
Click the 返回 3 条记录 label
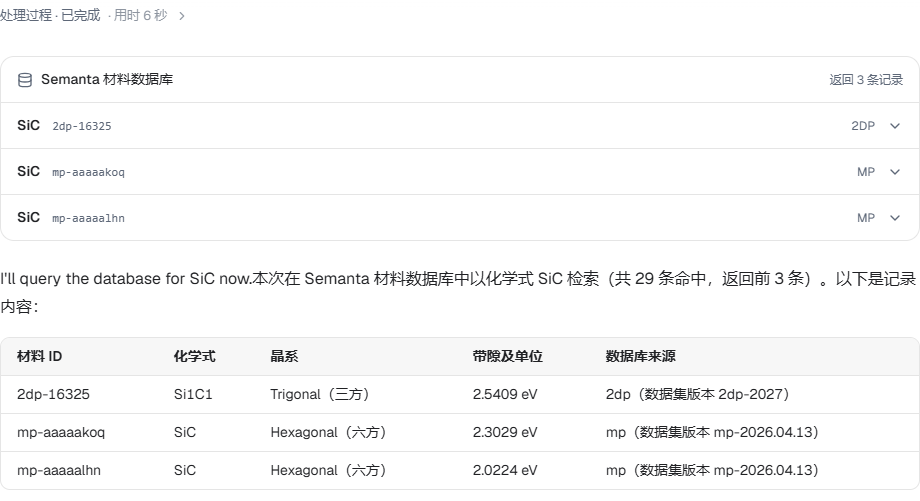(x=866, y=80)
